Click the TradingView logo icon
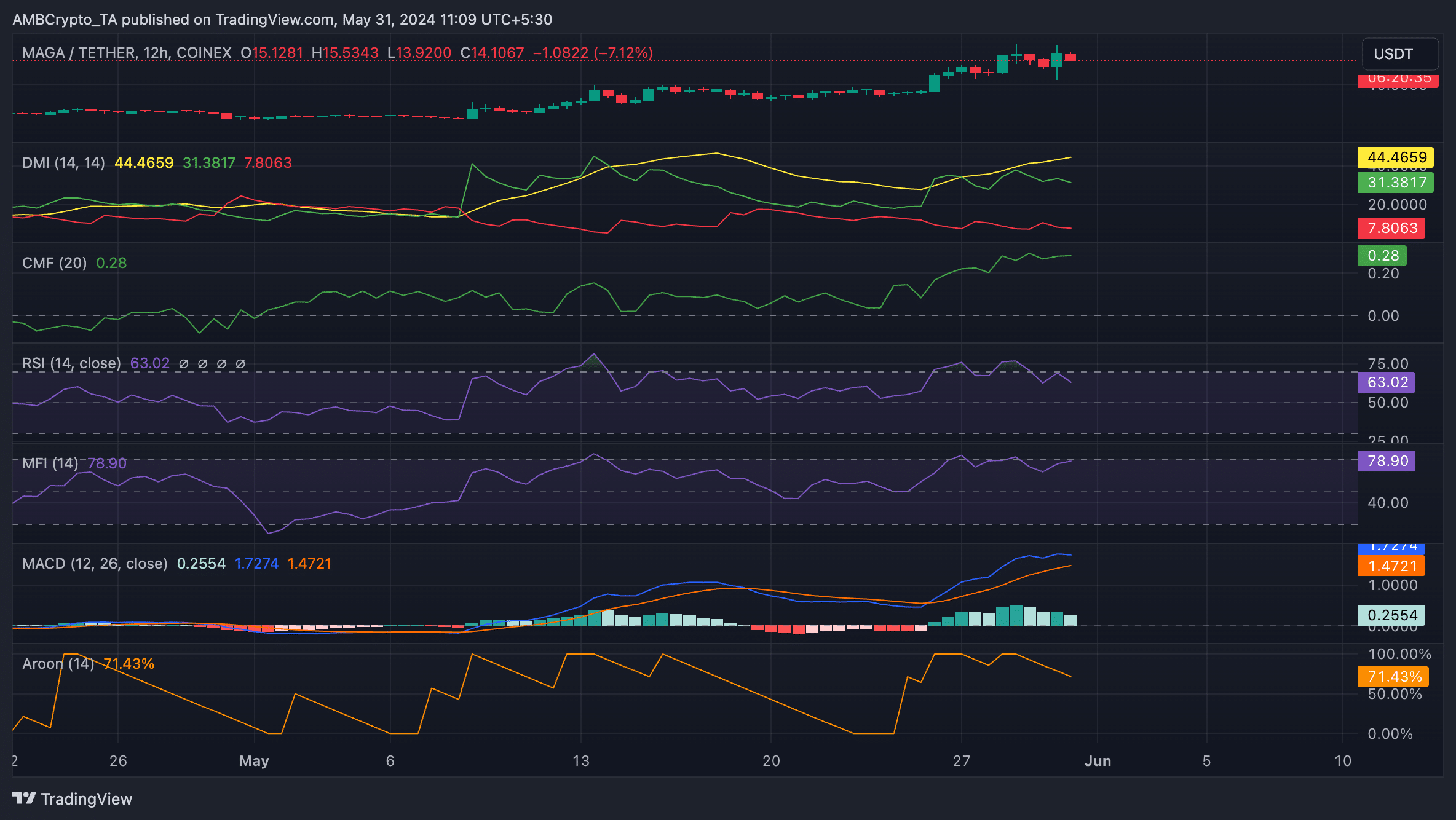This screenshot has width=1456, height=820. (24, 798)
